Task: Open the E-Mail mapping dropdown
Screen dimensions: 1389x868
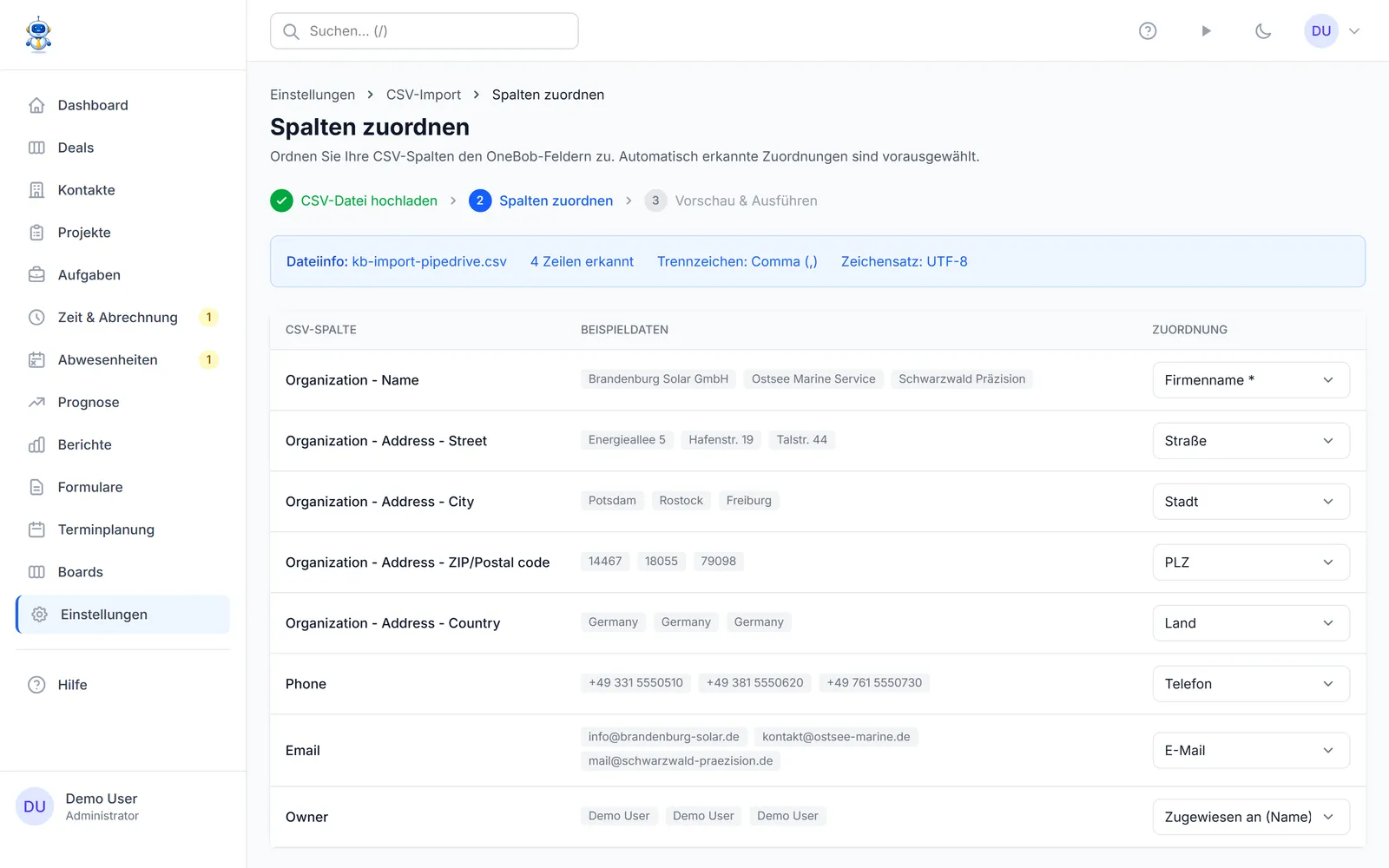Action: point(1251,751)
